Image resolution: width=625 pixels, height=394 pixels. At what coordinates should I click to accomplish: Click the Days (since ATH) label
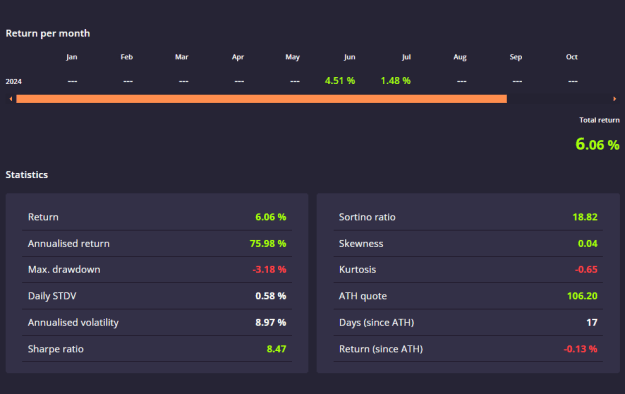[x=377, y=323]
